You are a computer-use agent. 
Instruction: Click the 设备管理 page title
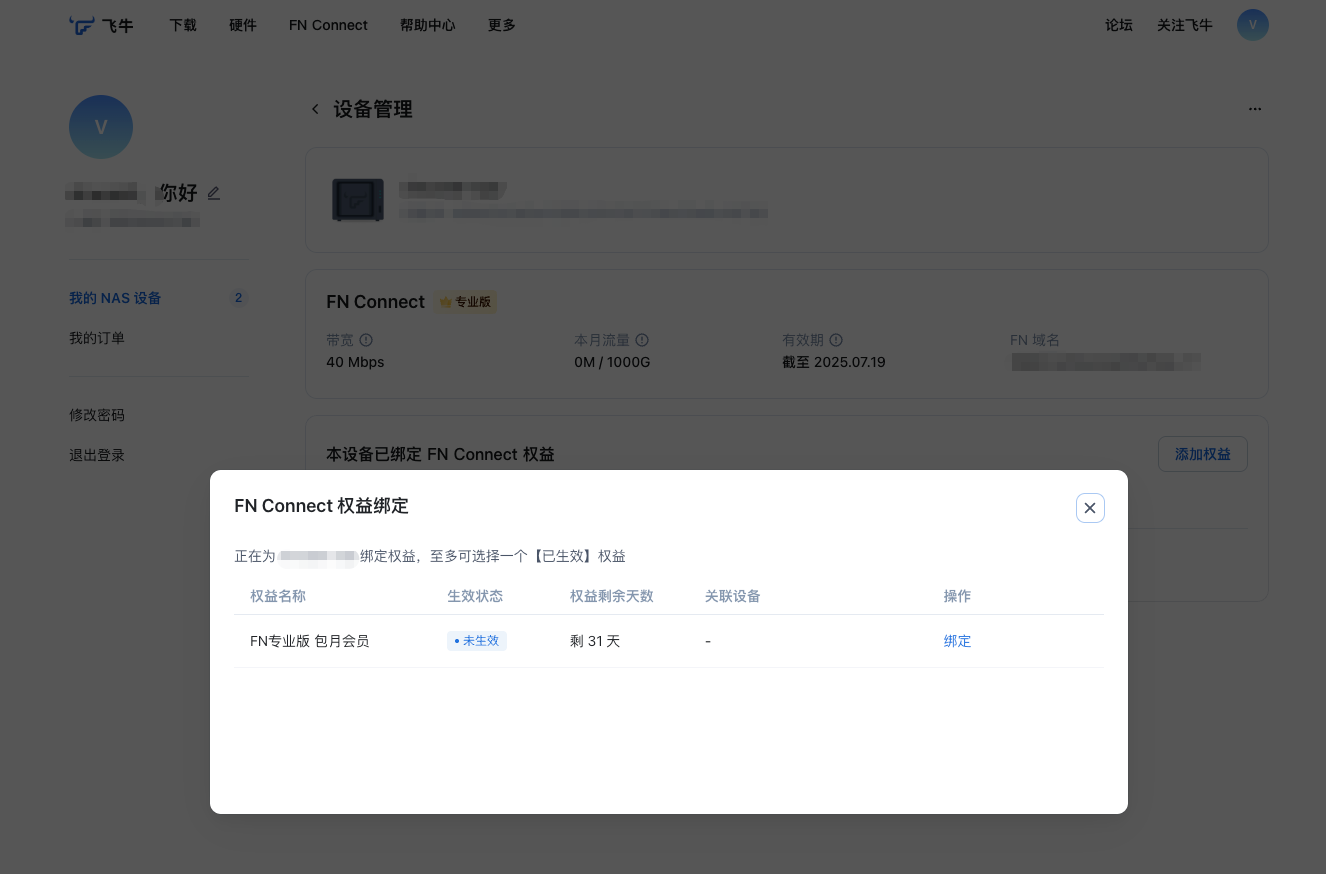click(x=373, y=109)
